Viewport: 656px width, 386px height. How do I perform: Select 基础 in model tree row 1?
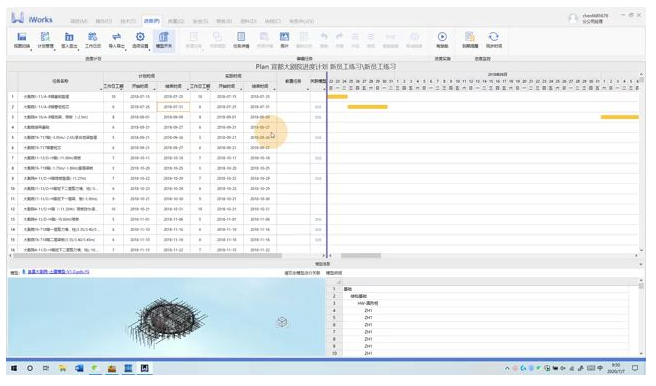[348, 289]
